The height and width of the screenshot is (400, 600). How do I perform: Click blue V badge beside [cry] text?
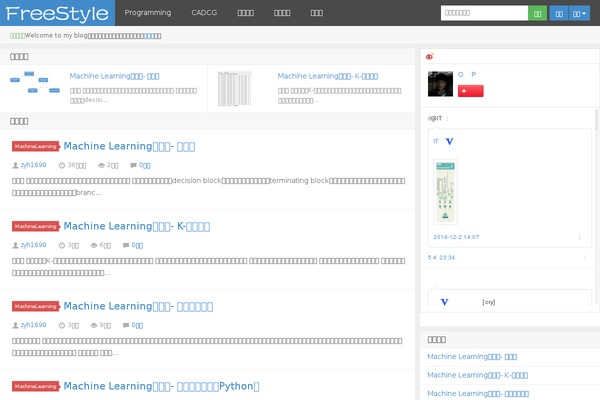click(444, 302)
